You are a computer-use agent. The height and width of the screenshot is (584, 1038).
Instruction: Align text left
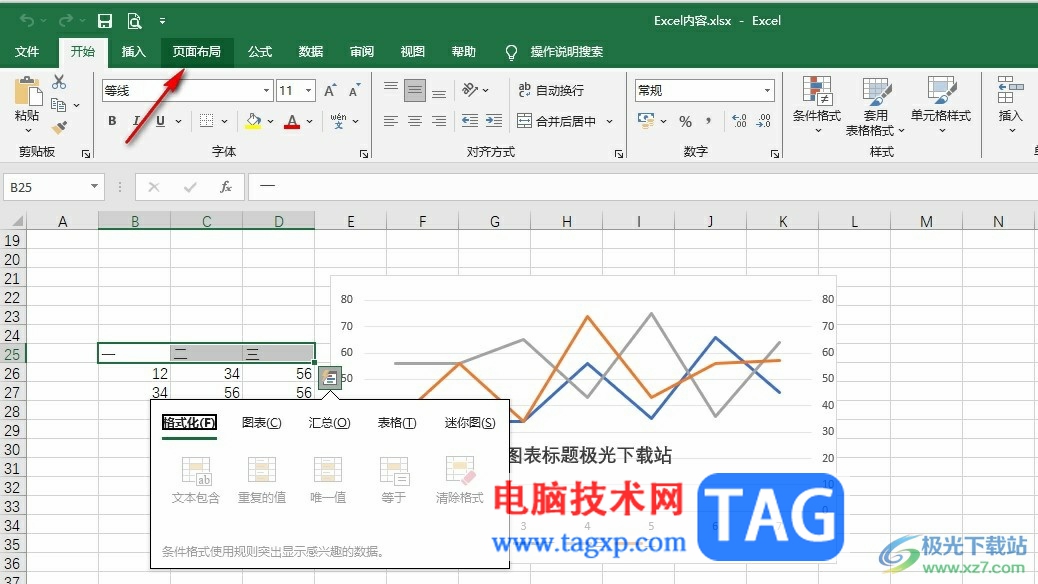click(x=391, y=121)
